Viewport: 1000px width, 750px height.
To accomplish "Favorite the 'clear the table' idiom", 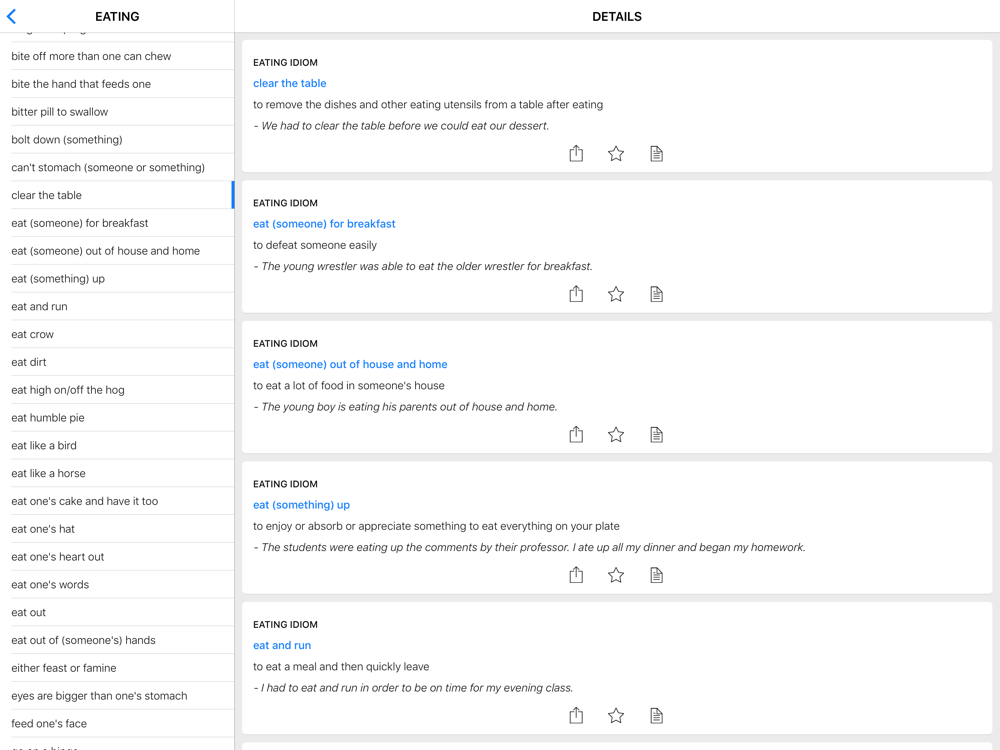I will click(x=616, y=153).
